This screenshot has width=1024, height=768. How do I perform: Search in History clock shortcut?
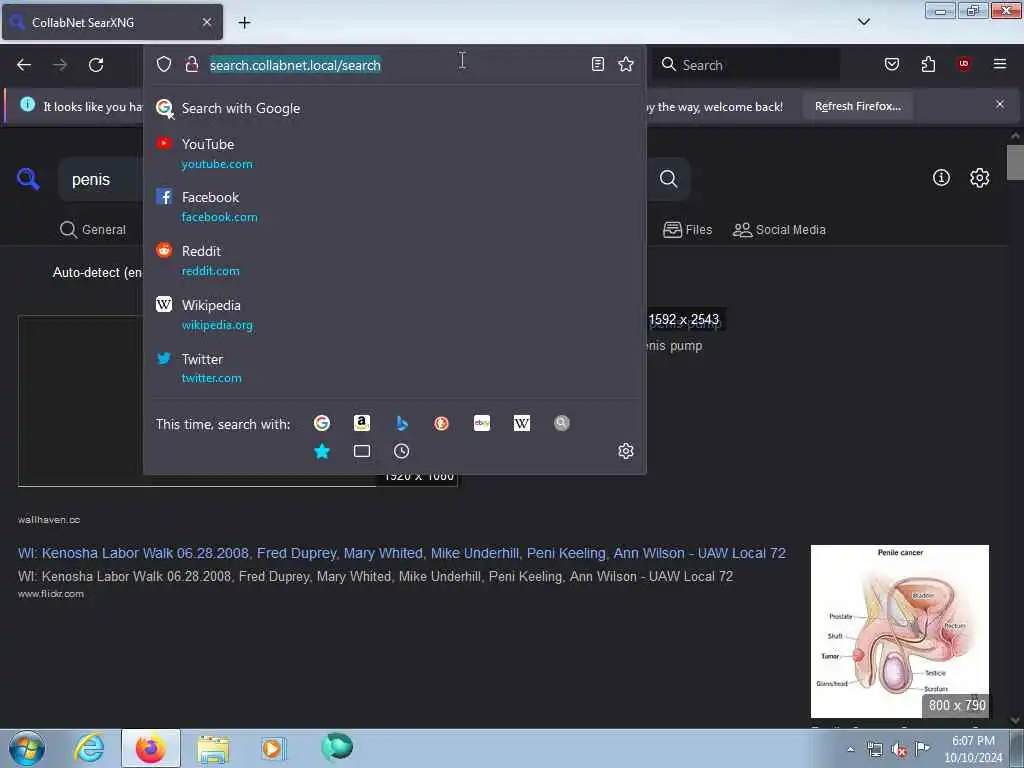tap(402, 451)
